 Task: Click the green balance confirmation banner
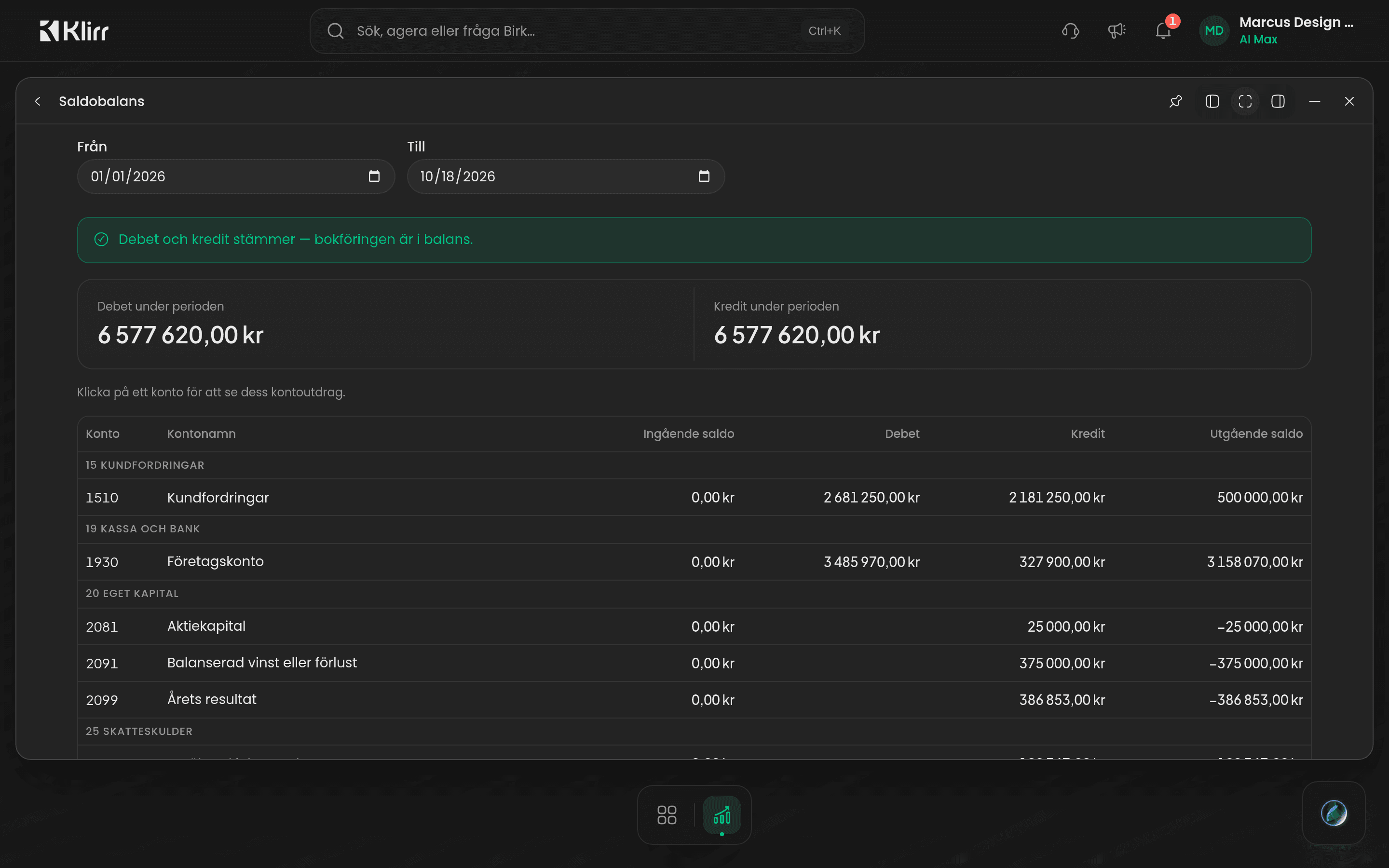694,240
